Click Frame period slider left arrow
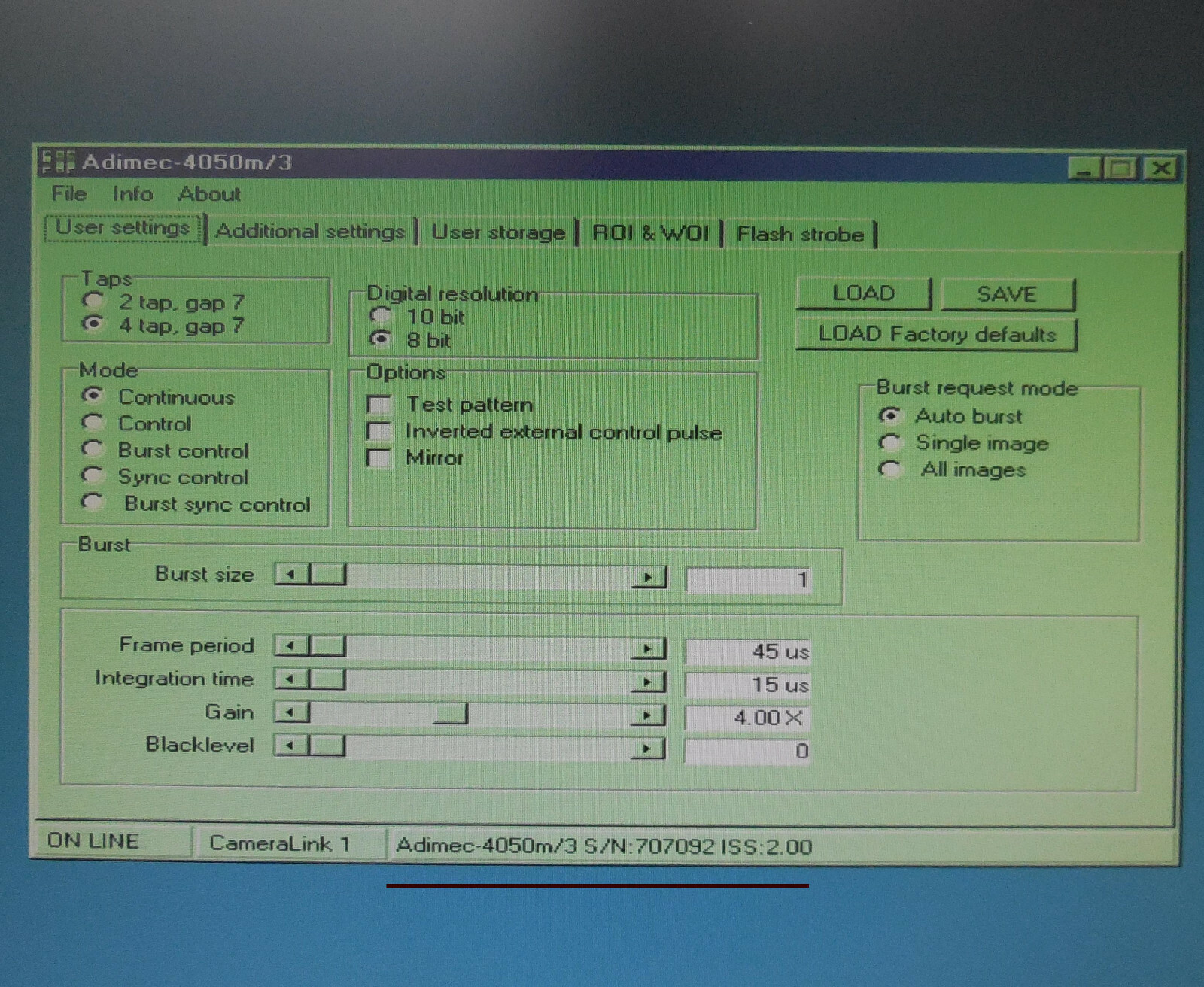Screen dimensions: 1204x987 pyautogui.click(x=292, y=646)
